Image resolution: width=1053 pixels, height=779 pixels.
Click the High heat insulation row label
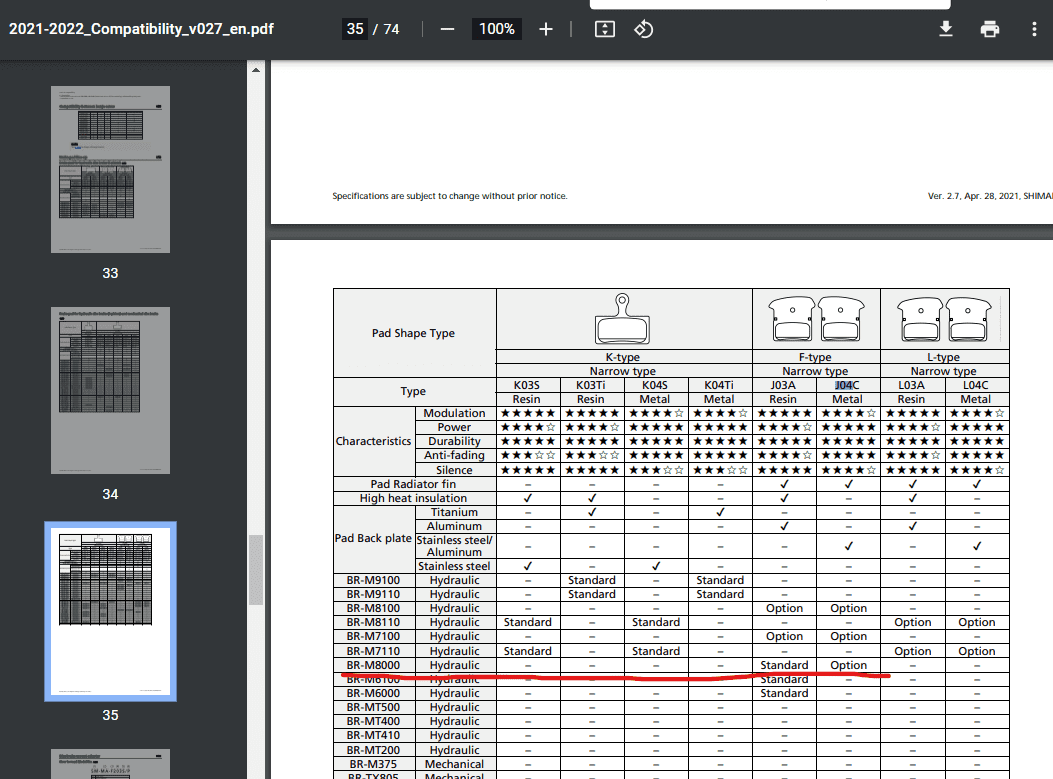click(x=414, y=498)
